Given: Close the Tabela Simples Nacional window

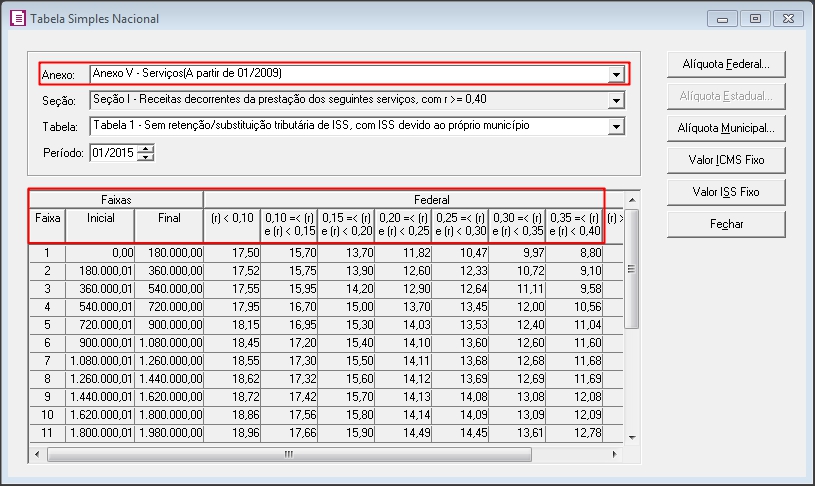Looking at the screenshot, I should coord(788,19).
